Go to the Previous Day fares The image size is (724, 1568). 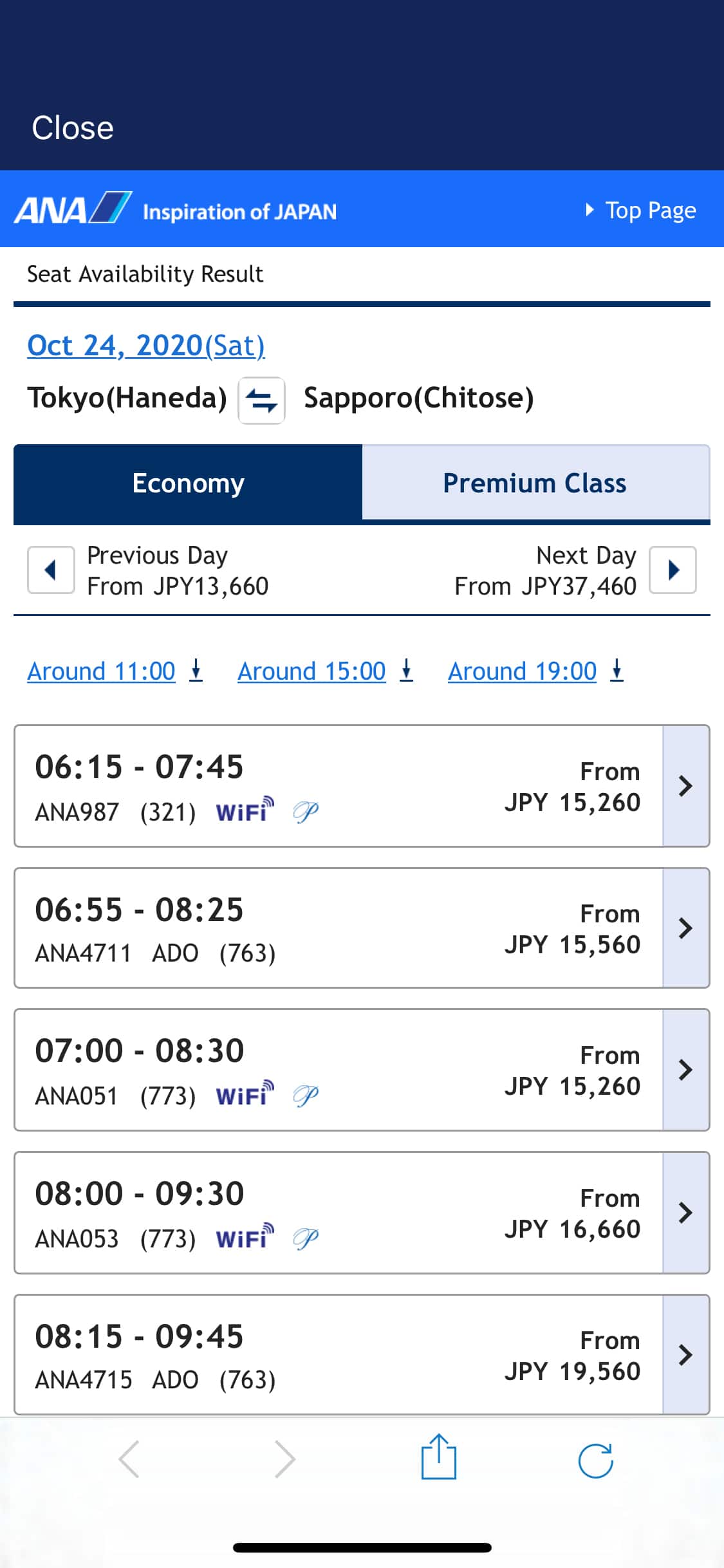click(51, 570)
